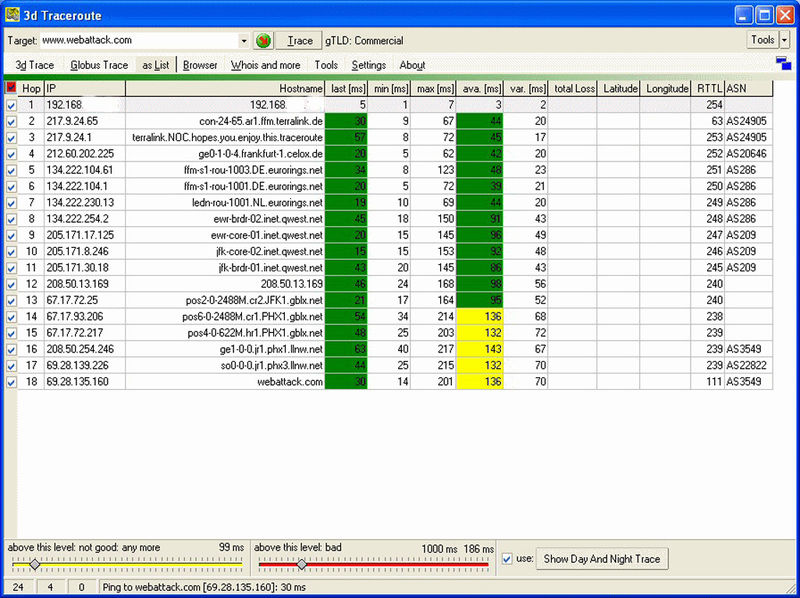
Task: Click the blue cascading windows icon
Action: [783, 63]
